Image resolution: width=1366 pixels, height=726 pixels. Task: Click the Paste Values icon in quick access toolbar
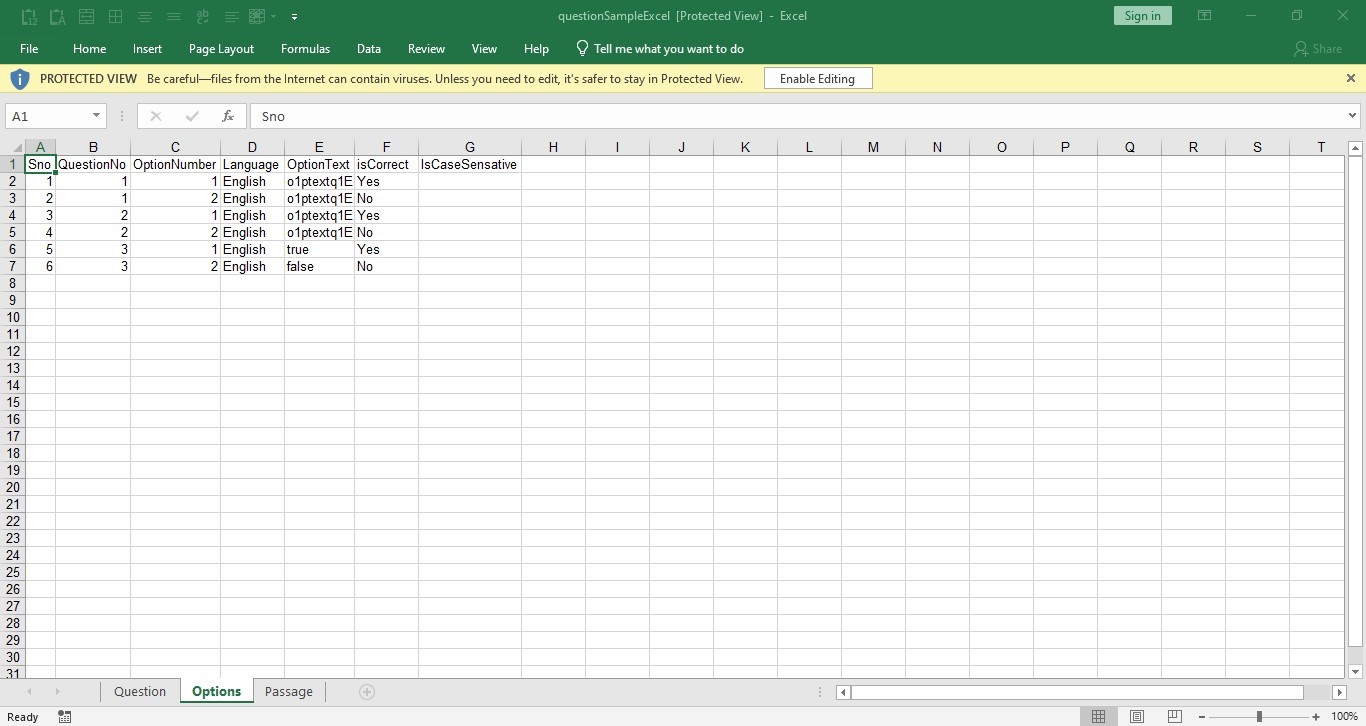[x=29, y=16]
